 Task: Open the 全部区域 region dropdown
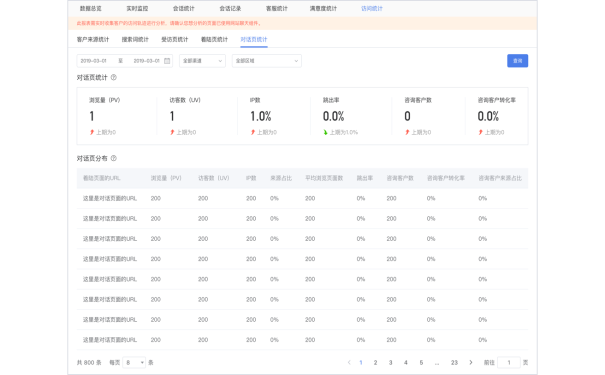pyautogui.click(x=267, y=61)
